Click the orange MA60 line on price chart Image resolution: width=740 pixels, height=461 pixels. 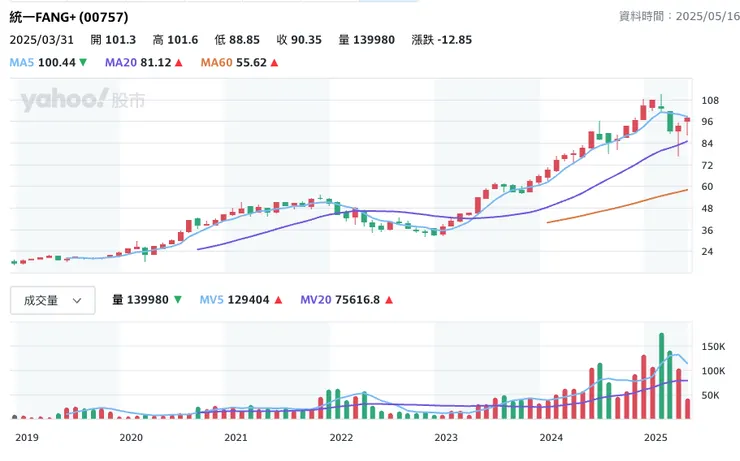click(616, 207)
